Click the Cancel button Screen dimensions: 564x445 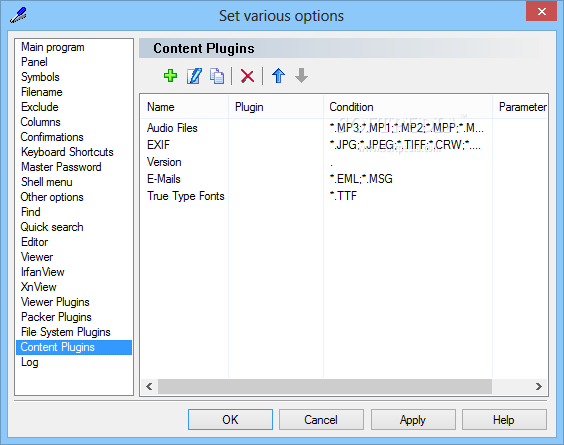pyautogui.click(x=321, y=419)
